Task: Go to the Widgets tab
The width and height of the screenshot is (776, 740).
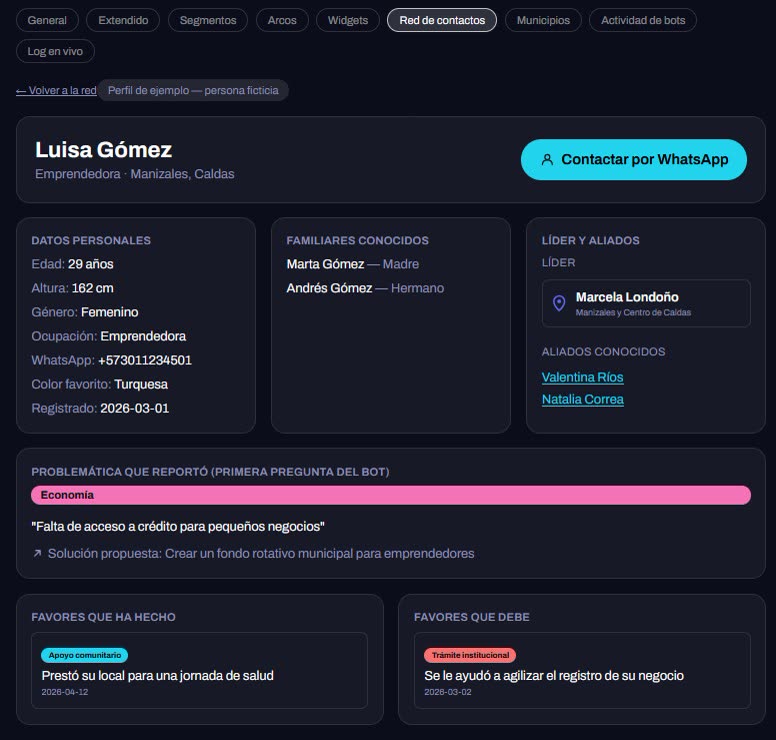Action: coord(348,20)
